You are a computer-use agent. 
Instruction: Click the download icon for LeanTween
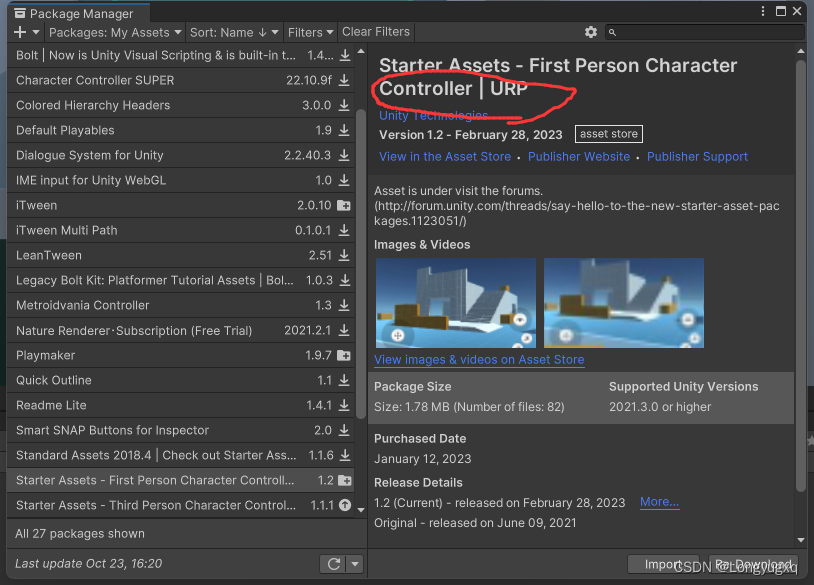[343, 255]
